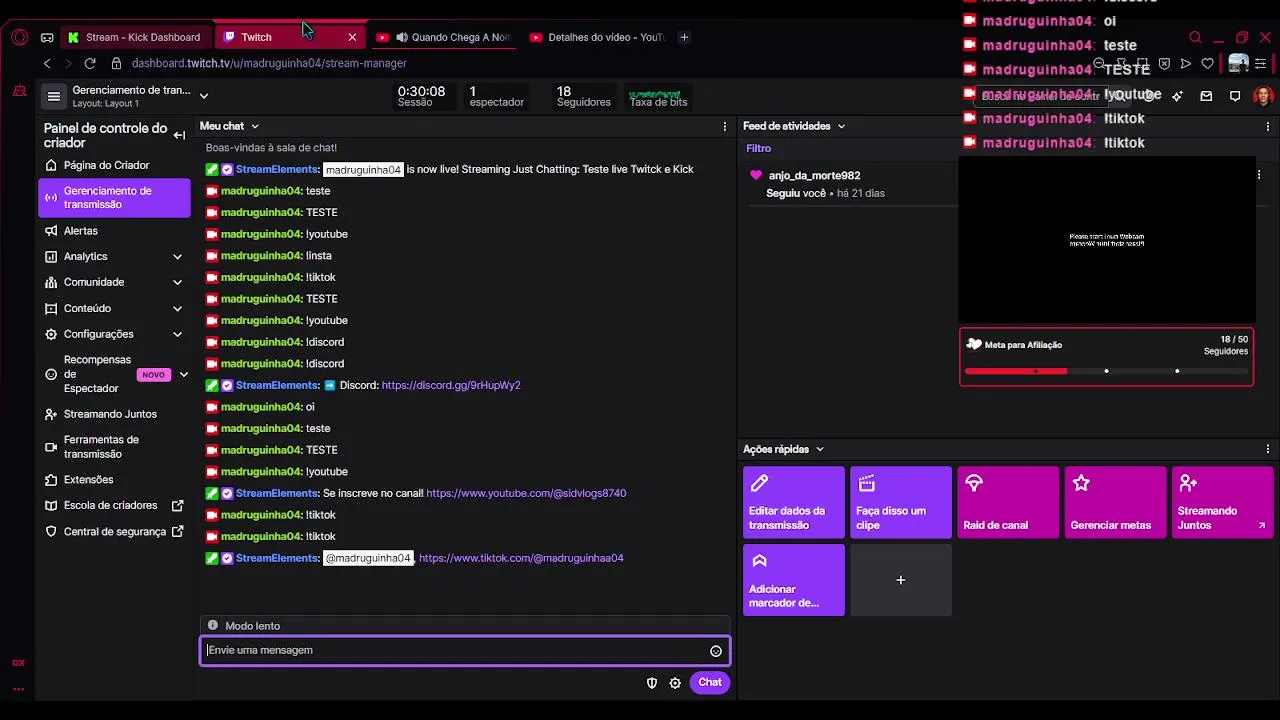Screen dimensions: 1280x720
Task: Click Raid de canal quick action
Action: click(1008, 502)
